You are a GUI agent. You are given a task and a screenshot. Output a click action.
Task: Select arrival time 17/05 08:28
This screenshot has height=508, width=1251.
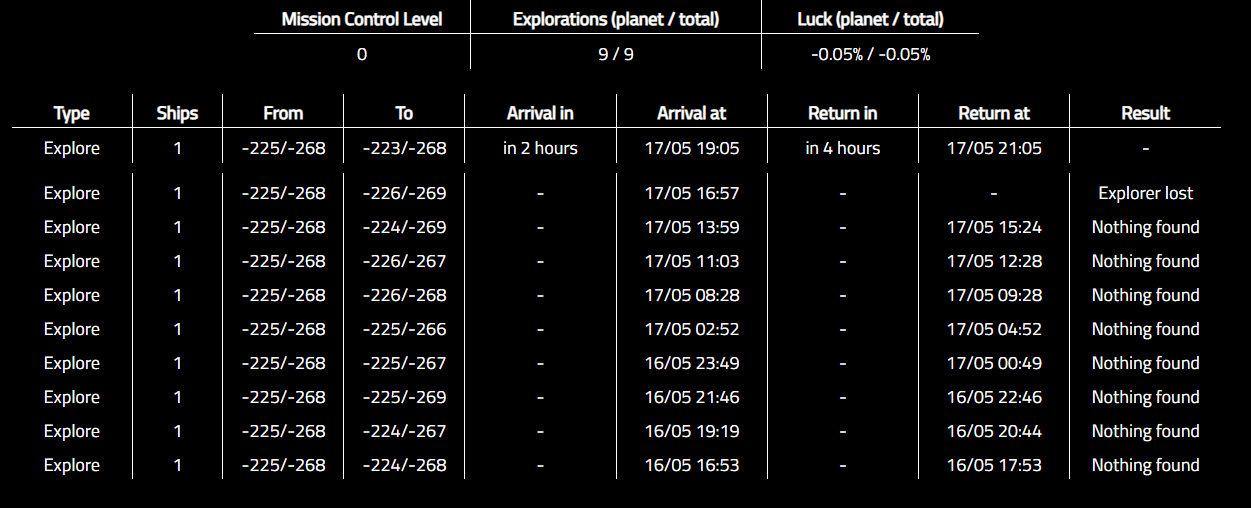pyautogui.click(x=692, y=295)
